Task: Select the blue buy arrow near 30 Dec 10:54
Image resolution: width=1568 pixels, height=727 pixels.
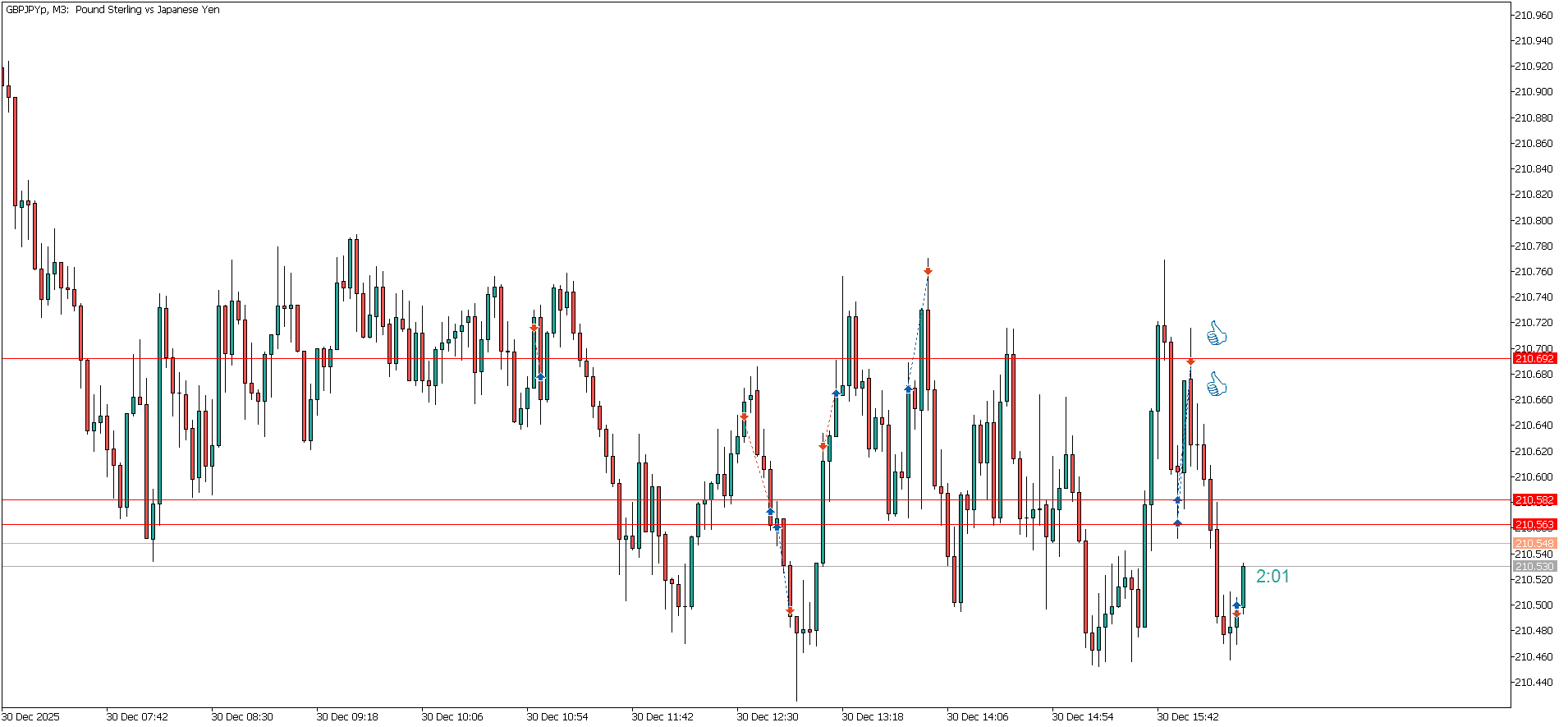Action: click(540, 377)
